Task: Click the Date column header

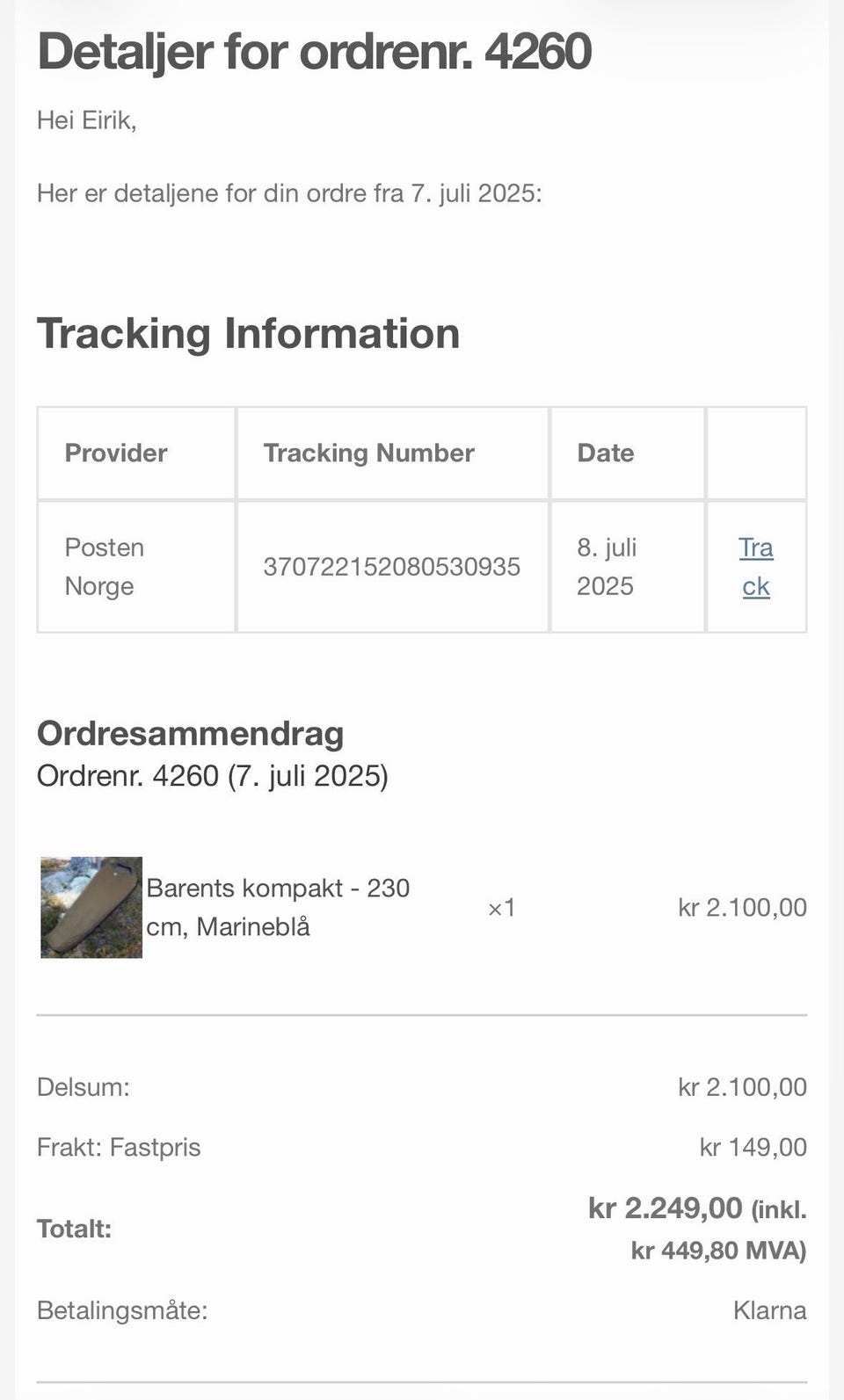Action: 606,453
